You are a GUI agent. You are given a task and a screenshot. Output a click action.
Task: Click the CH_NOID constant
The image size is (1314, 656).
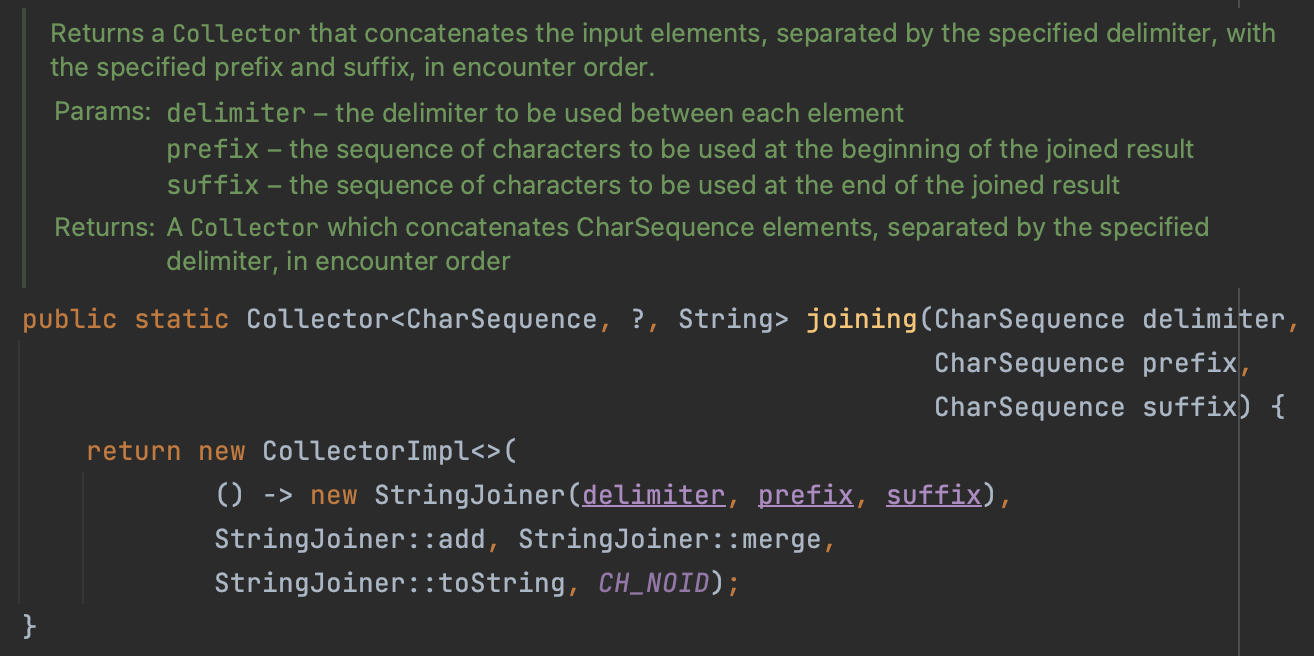653,583
